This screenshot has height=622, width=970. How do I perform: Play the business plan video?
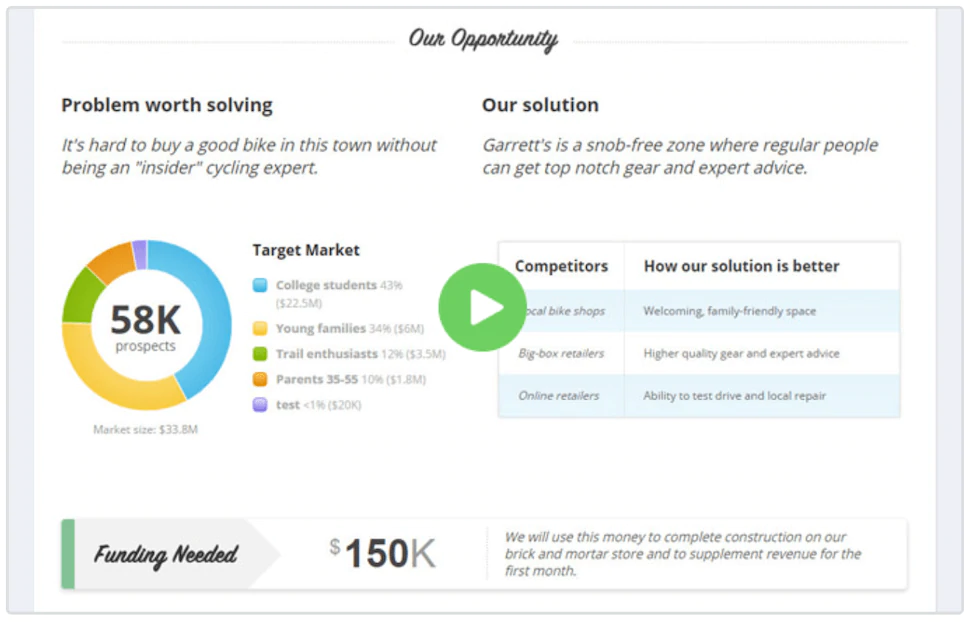[482, 307]
